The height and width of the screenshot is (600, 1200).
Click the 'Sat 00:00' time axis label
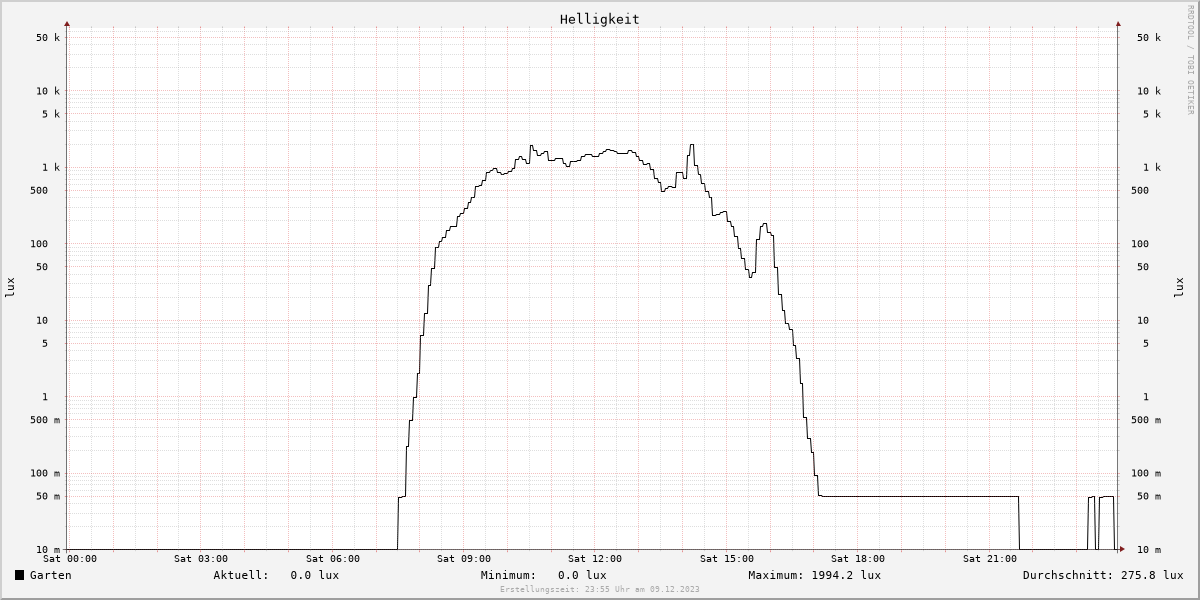click(70, 559)
